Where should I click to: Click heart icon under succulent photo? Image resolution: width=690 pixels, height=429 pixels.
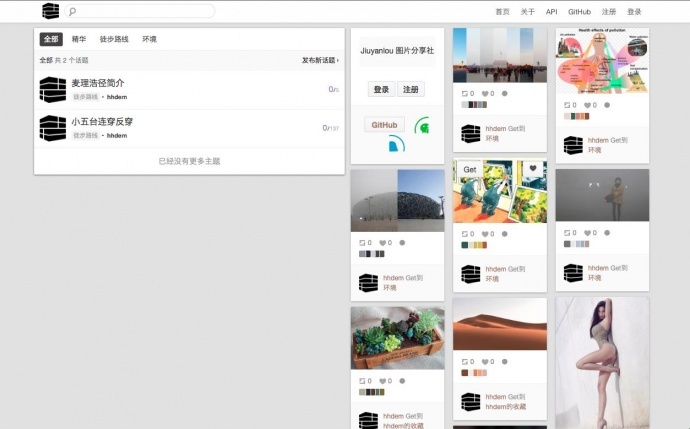[x=383, y=381]
